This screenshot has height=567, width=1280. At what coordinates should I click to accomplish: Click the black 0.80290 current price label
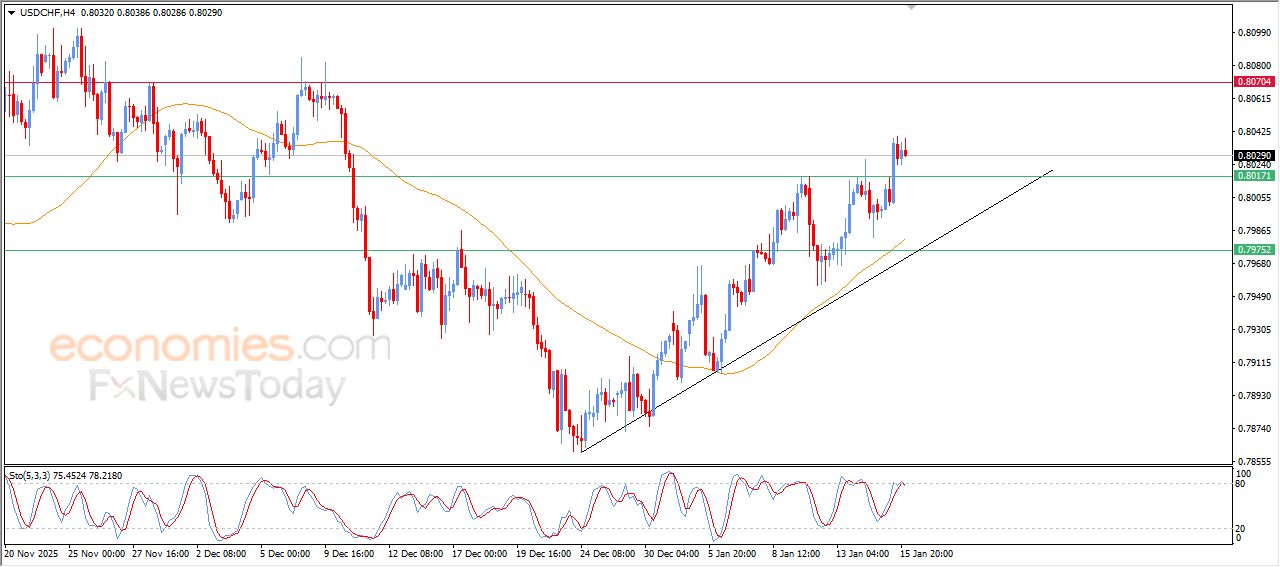tap(1253, 156)
